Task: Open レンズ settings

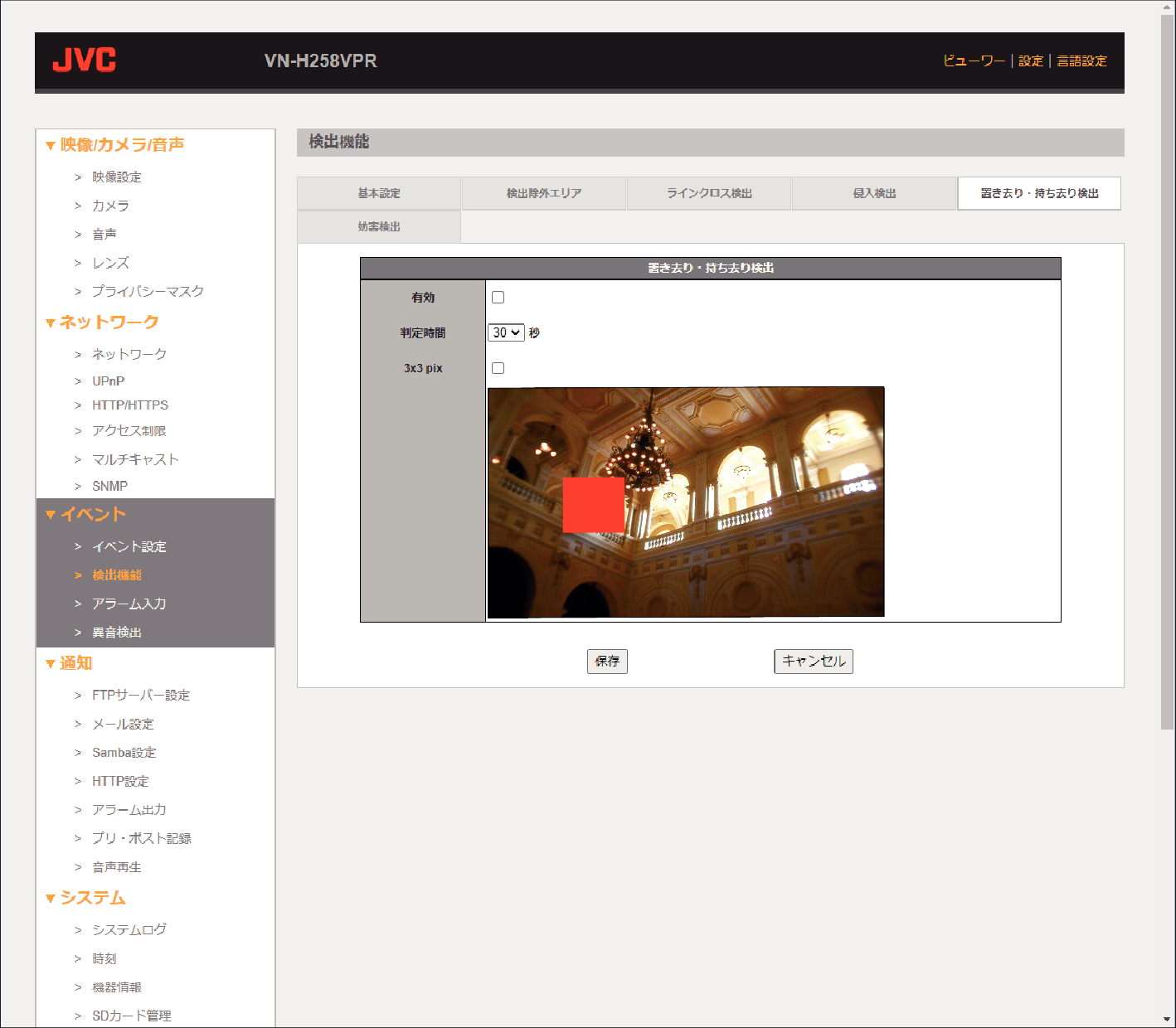Action: [110, 263]
